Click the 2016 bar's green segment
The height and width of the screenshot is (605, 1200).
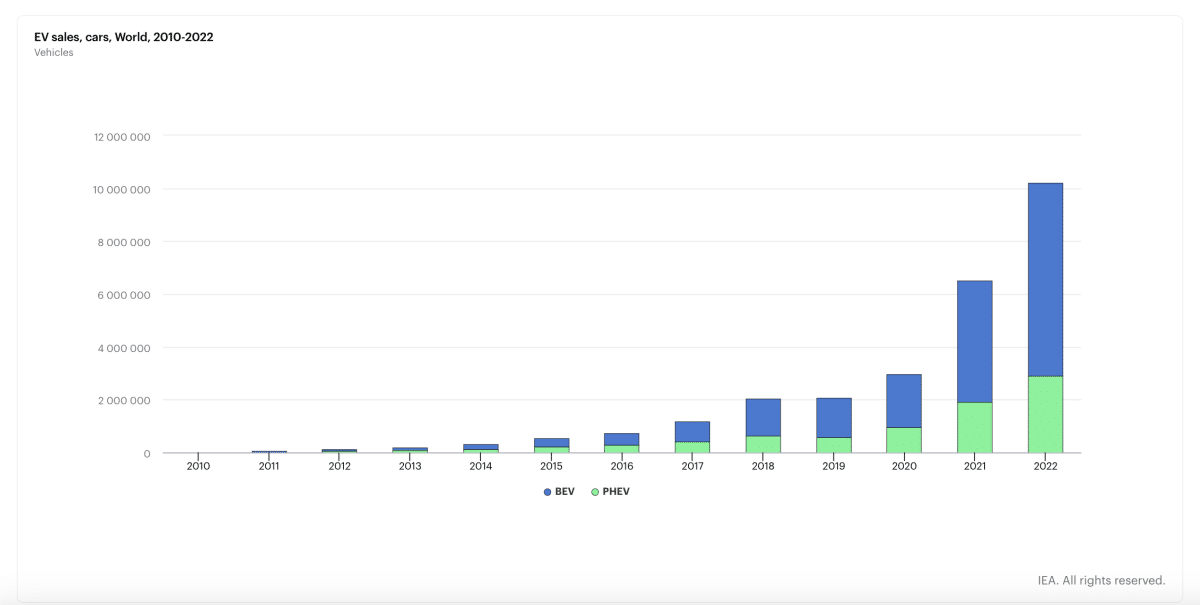click(x=620, y=447)
